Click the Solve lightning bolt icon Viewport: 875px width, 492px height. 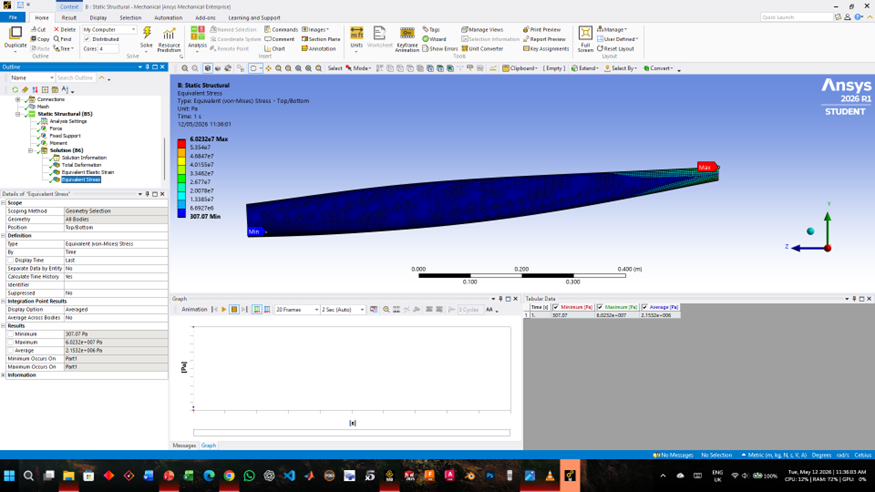coord(147,34)
